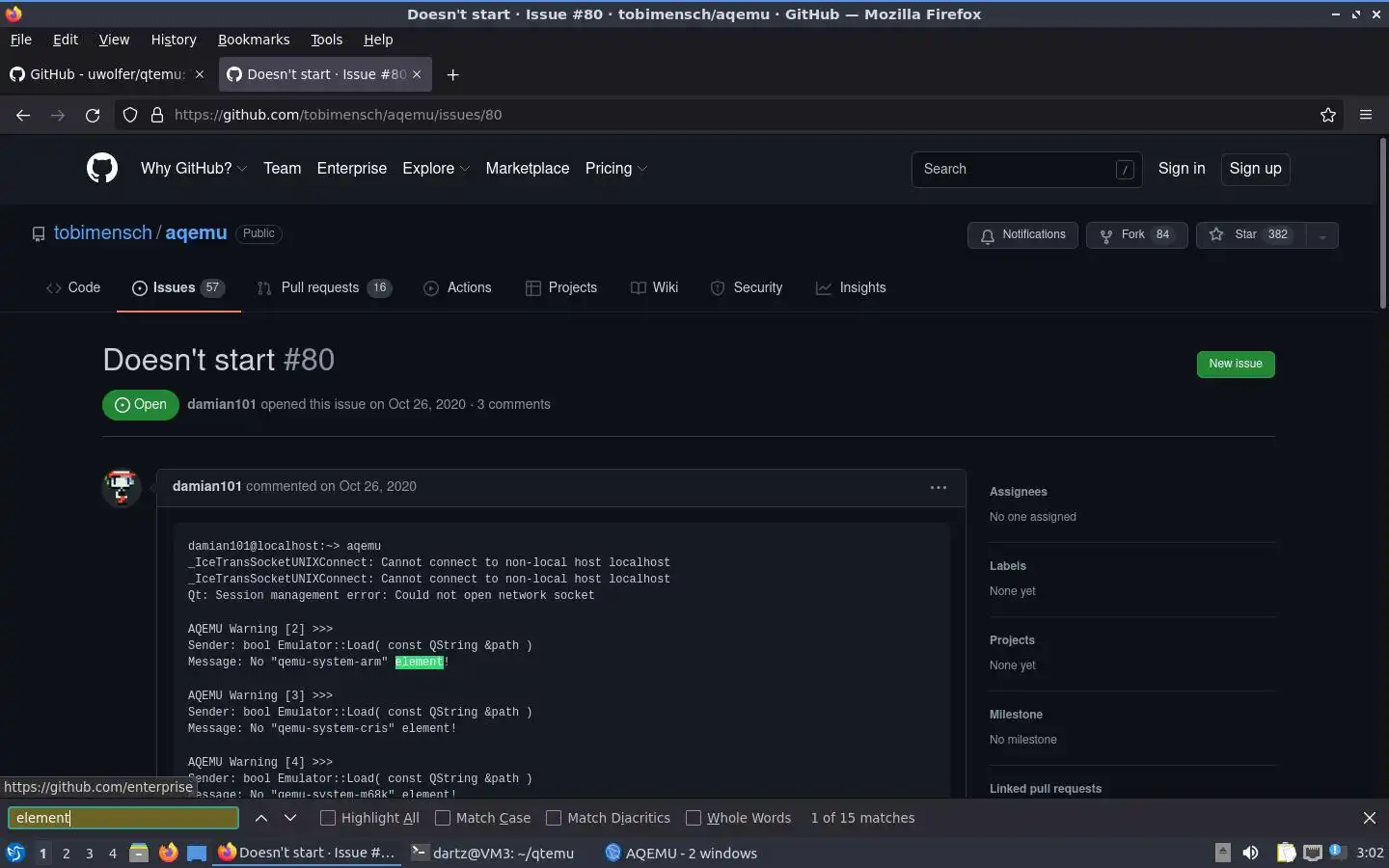Open the Wiki tab
1389x868 pixels.
654,287
